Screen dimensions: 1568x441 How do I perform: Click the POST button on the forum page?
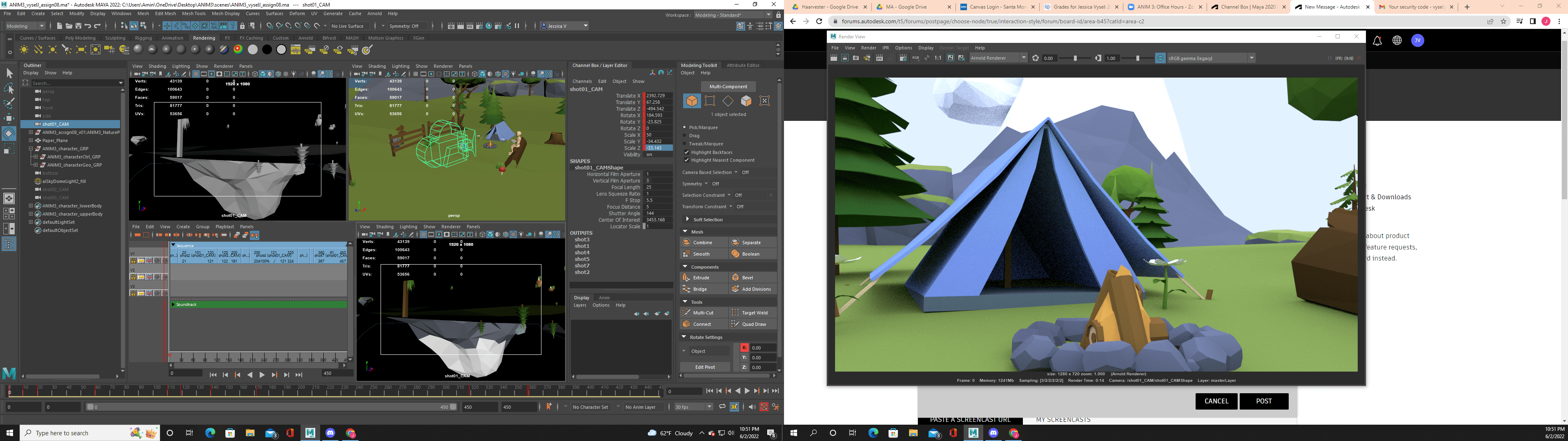point(1264,401)
